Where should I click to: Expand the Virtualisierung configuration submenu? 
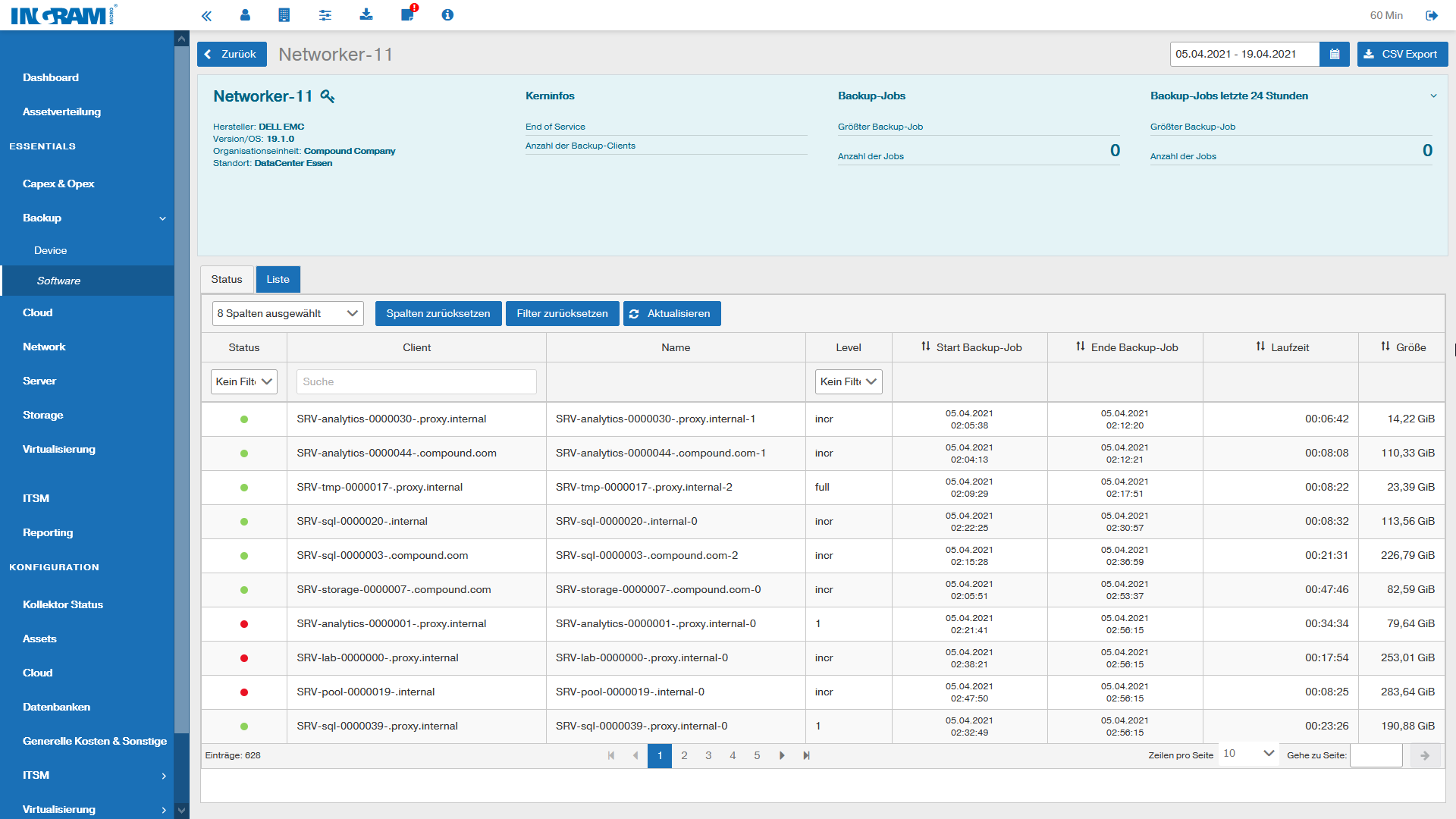164,810
